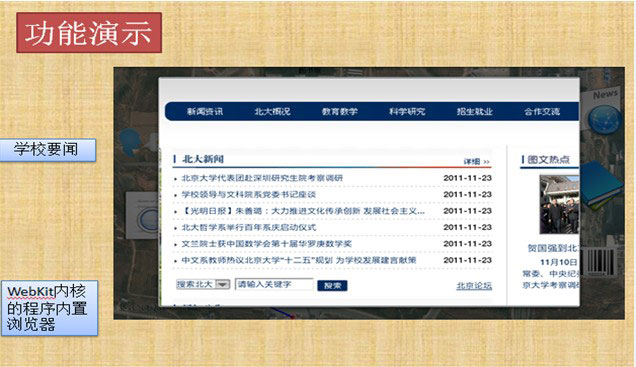Open 详细 link for 北大新闻

click(x=477, y=161)
